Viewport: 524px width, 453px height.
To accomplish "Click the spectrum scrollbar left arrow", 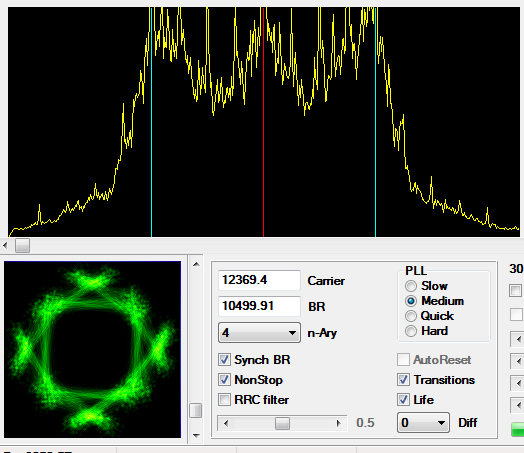I will click(x=5, y=246).
